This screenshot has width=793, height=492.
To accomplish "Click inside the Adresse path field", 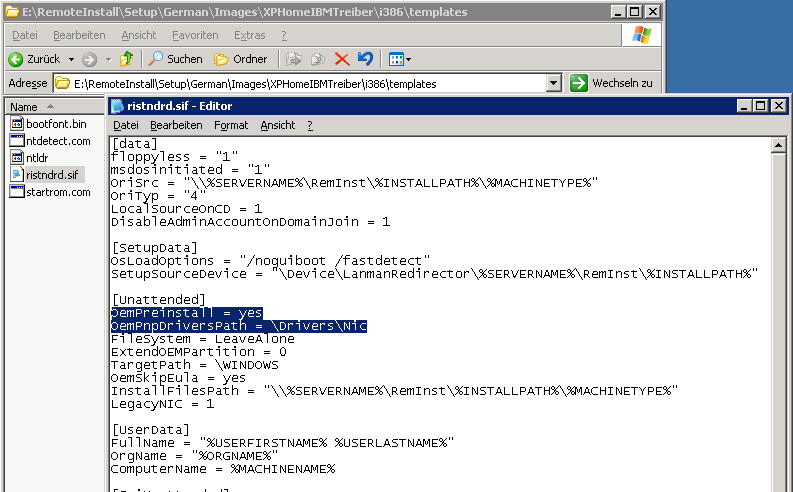I will click(x=300, y=83).
